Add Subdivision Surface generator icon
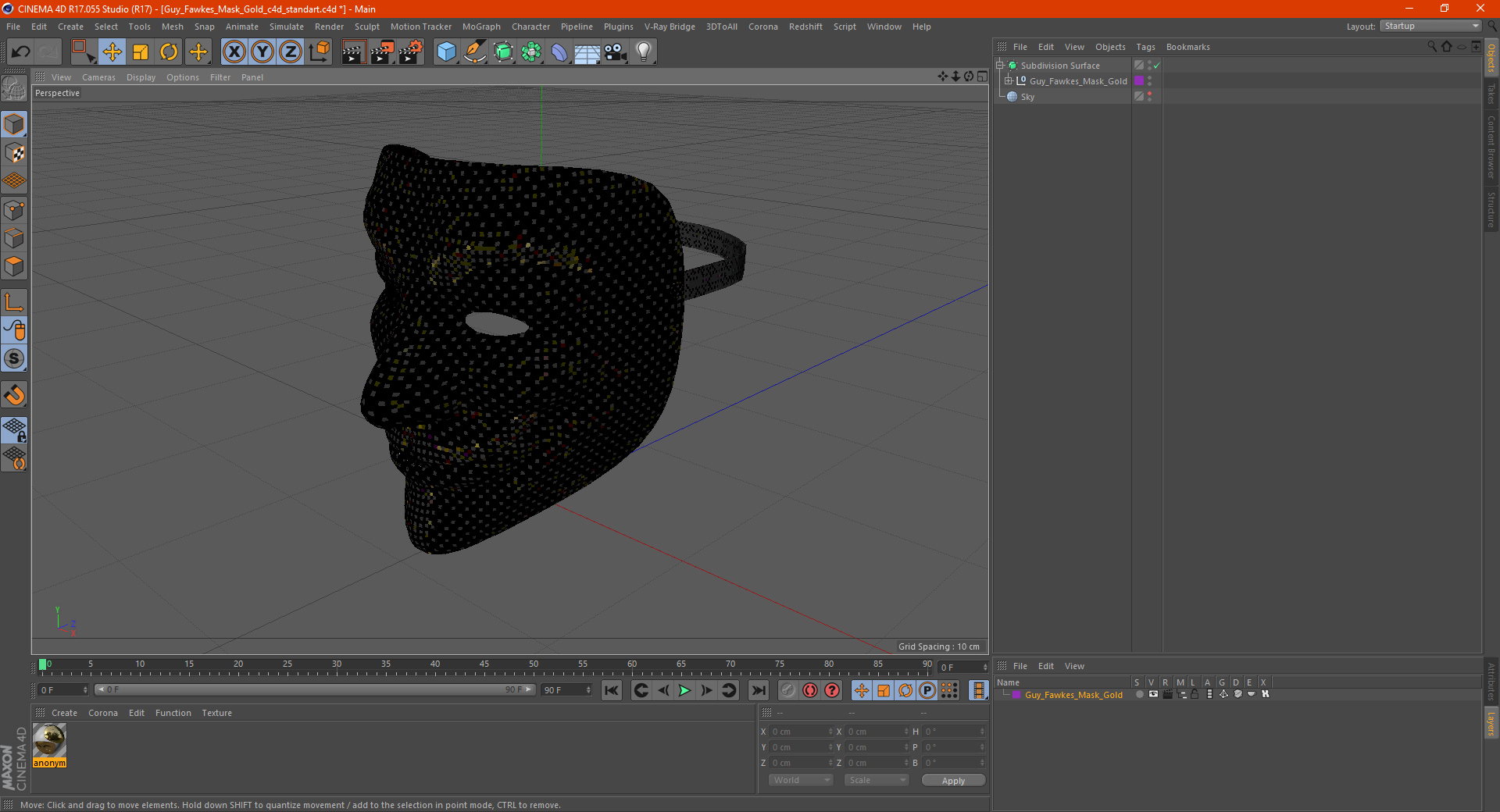This screenshot has height=812, width=1500. (503, 52)
